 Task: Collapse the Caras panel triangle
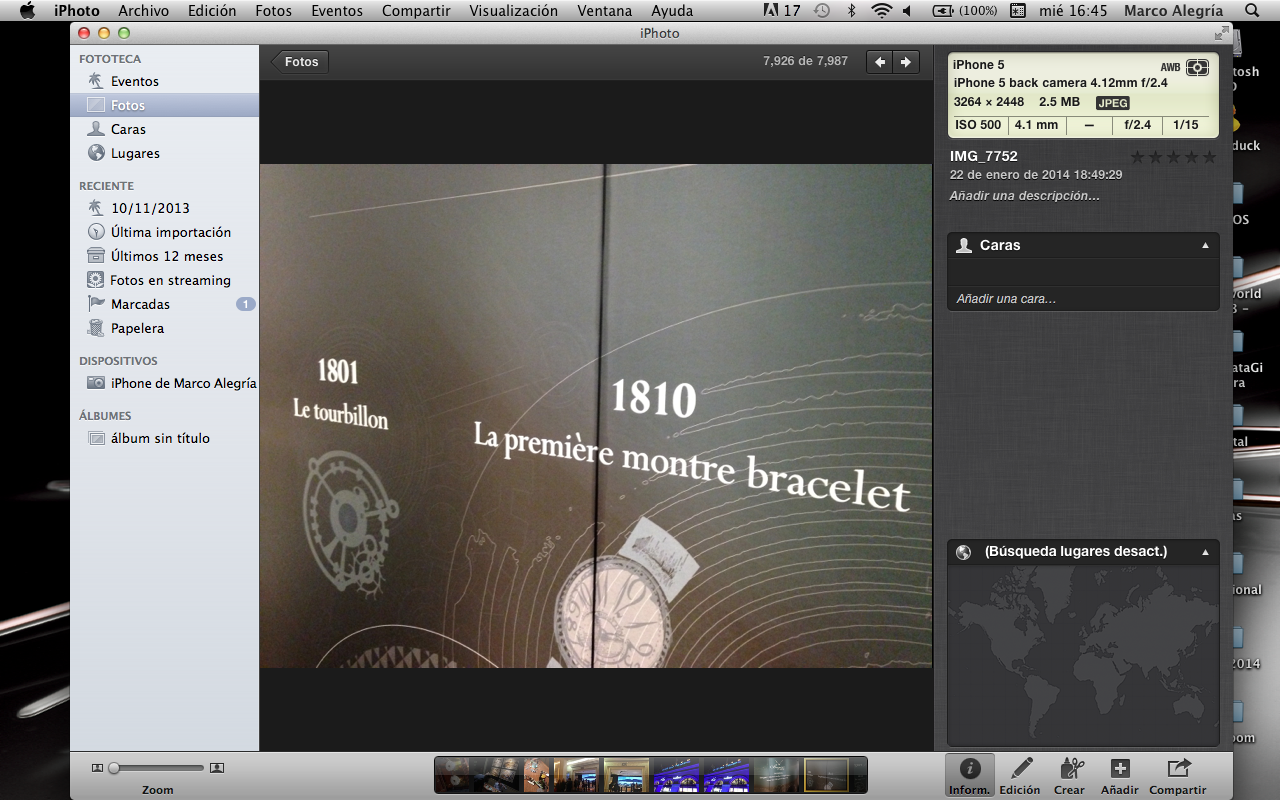[1205, 245]
